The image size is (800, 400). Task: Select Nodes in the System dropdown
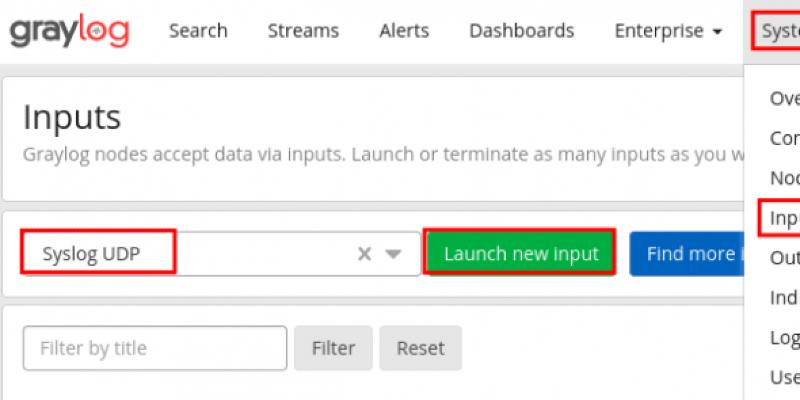(x=784, y=178)
